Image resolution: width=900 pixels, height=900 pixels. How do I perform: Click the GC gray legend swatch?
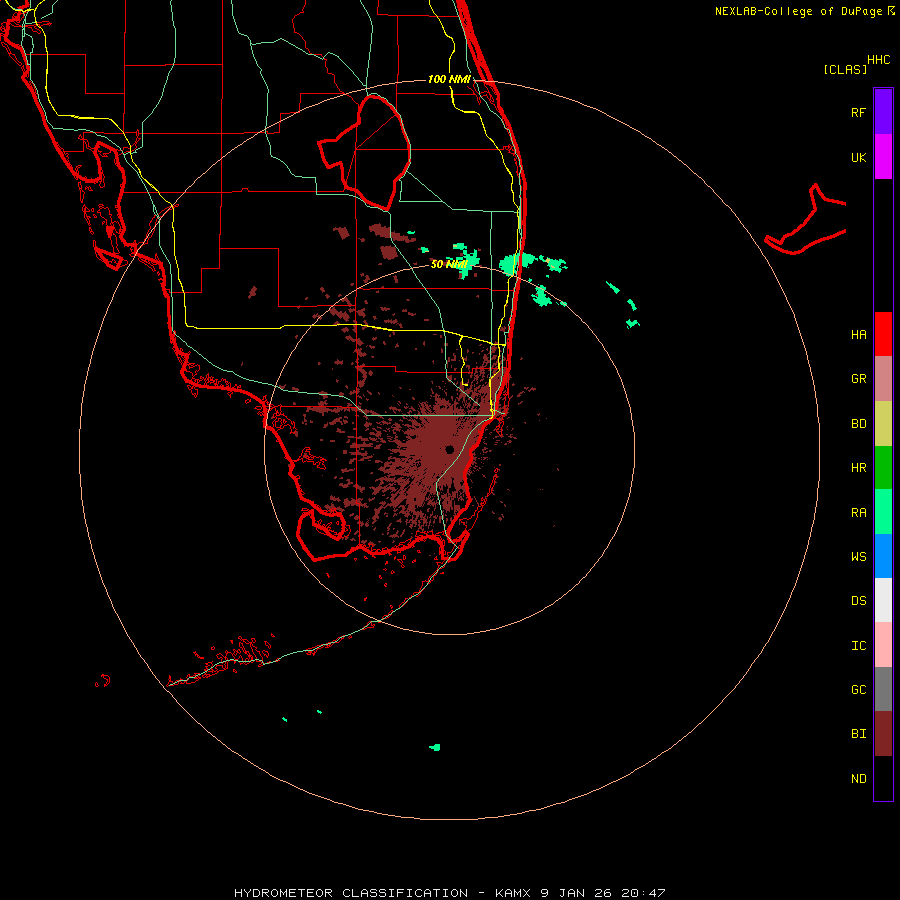(883, 689)
